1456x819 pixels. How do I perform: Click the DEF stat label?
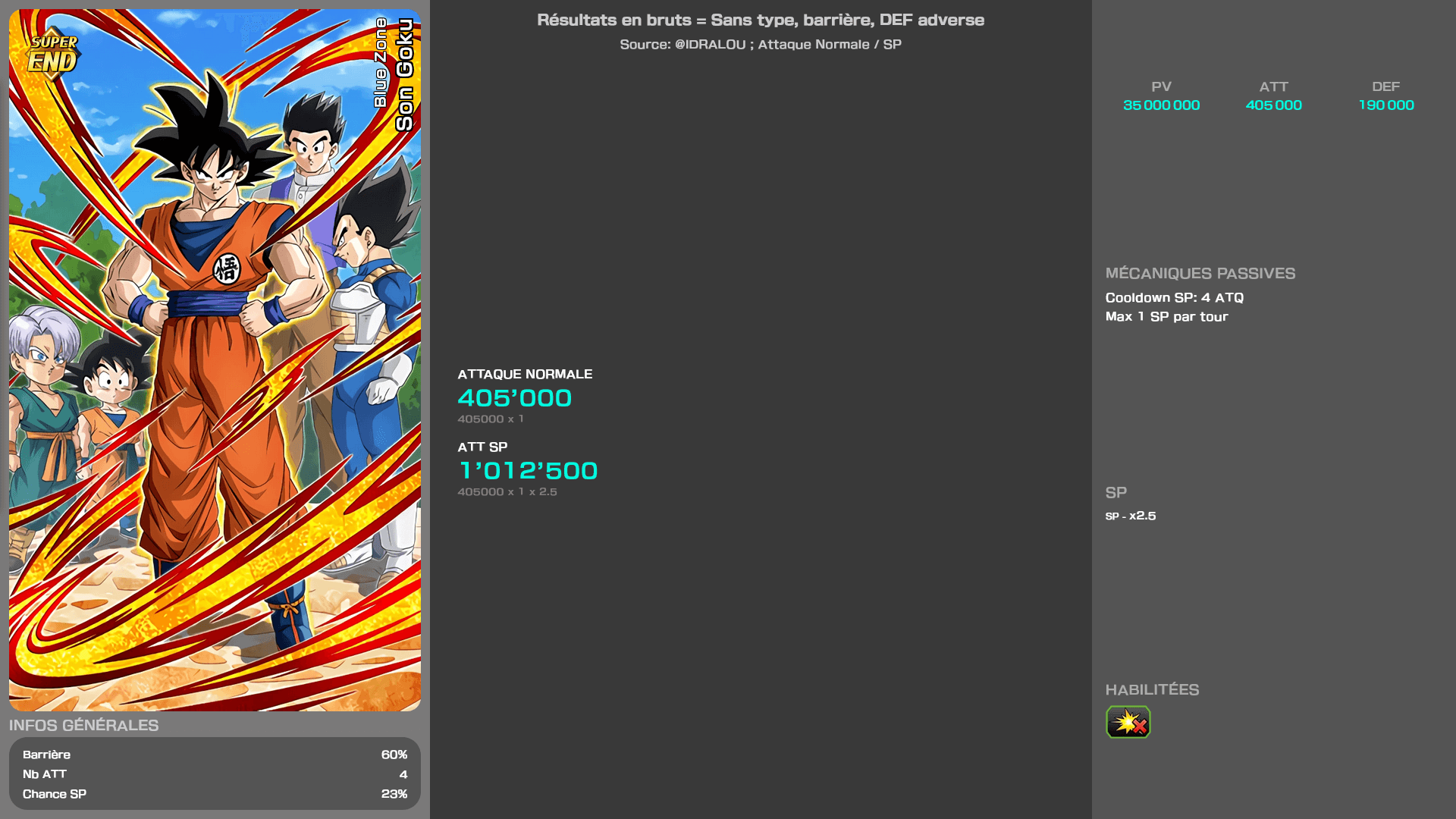pyautogui.click(x=1385, y=87)
